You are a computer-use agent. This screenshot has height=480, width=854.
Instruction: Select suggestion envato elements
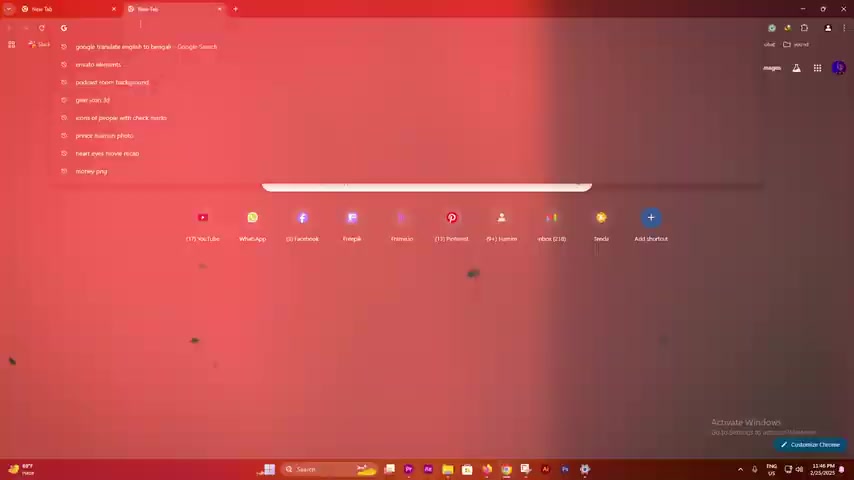pos(408,64)
